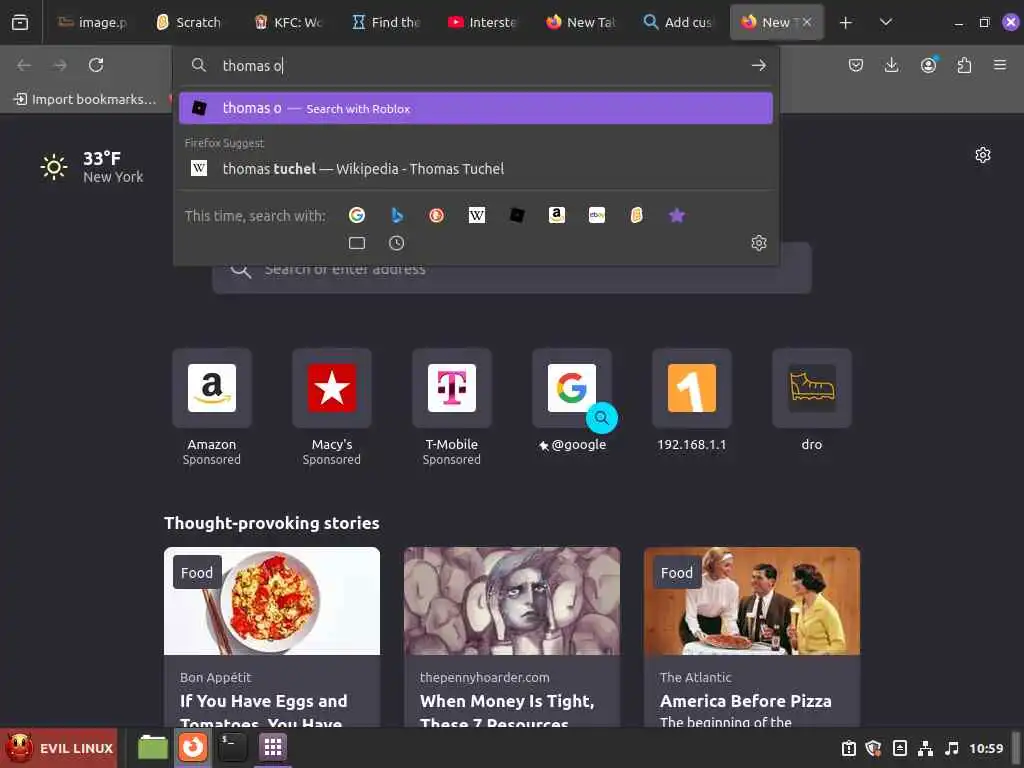Image resolution: width=1024 pixels, height=768 pixels.
Task: Switch to the image.p tab
Action: pos(93,22)
